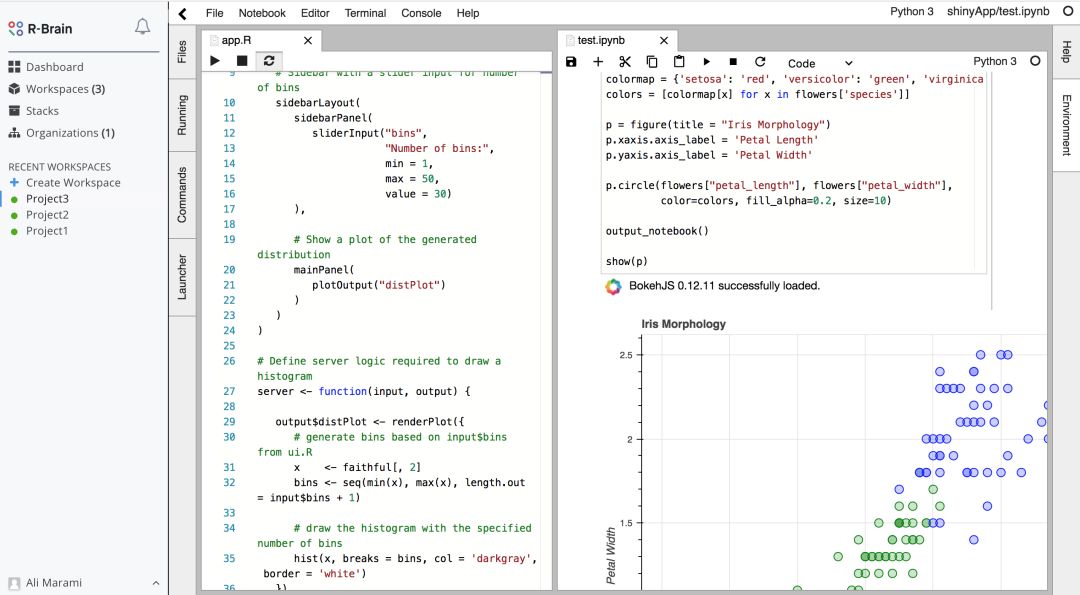Viewport: 1080px width, 595px height.
Task: Click Create Workspace link
Action: (73, 183)
